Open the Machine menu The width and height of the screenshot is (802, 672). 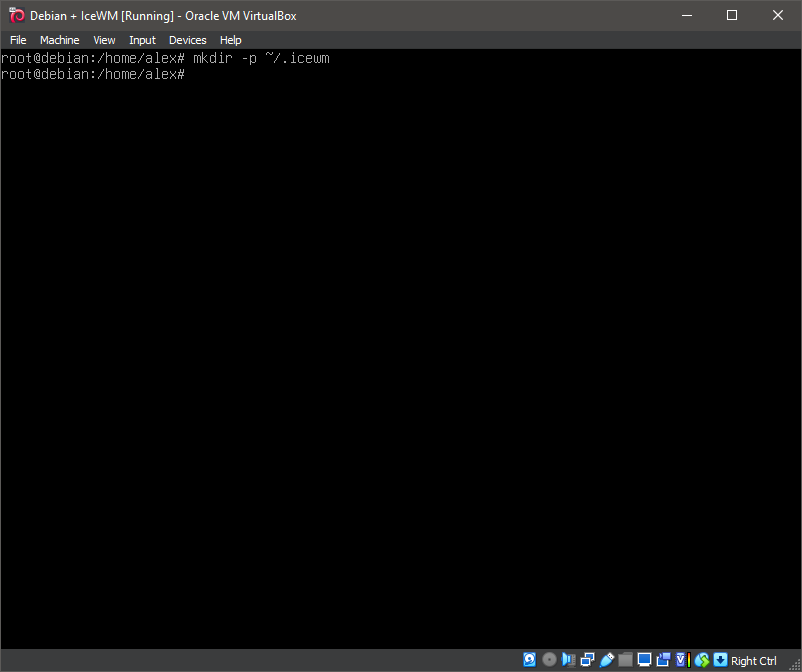(x=59, y=40)
